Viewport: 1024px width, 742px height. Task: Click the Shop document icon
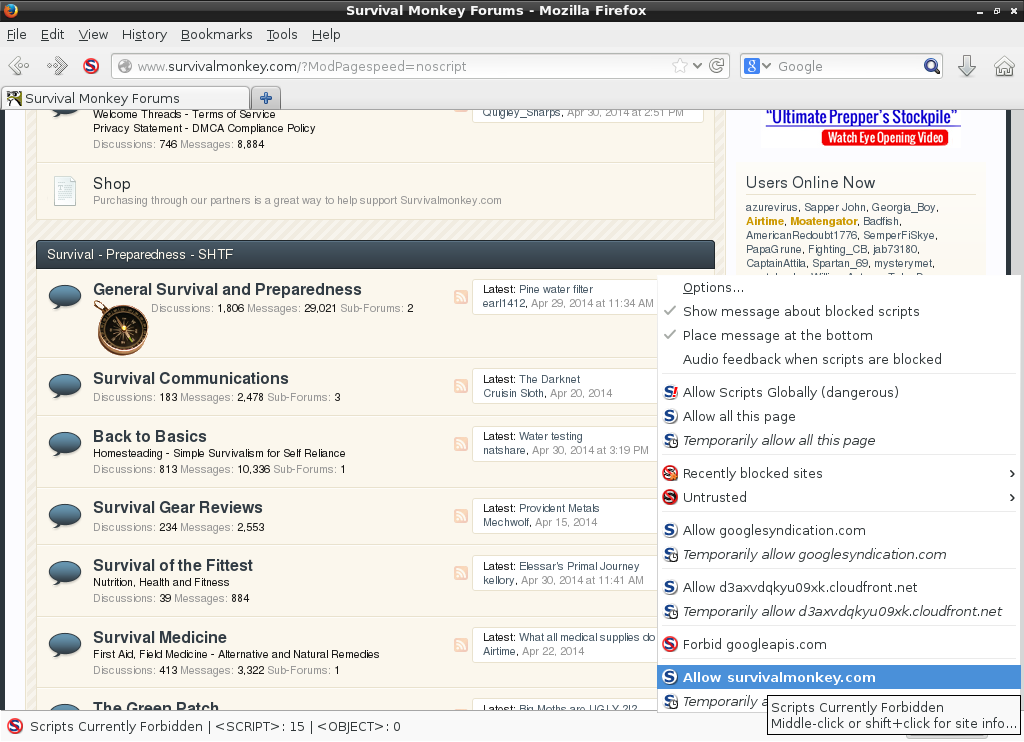(x=65, y=191)
